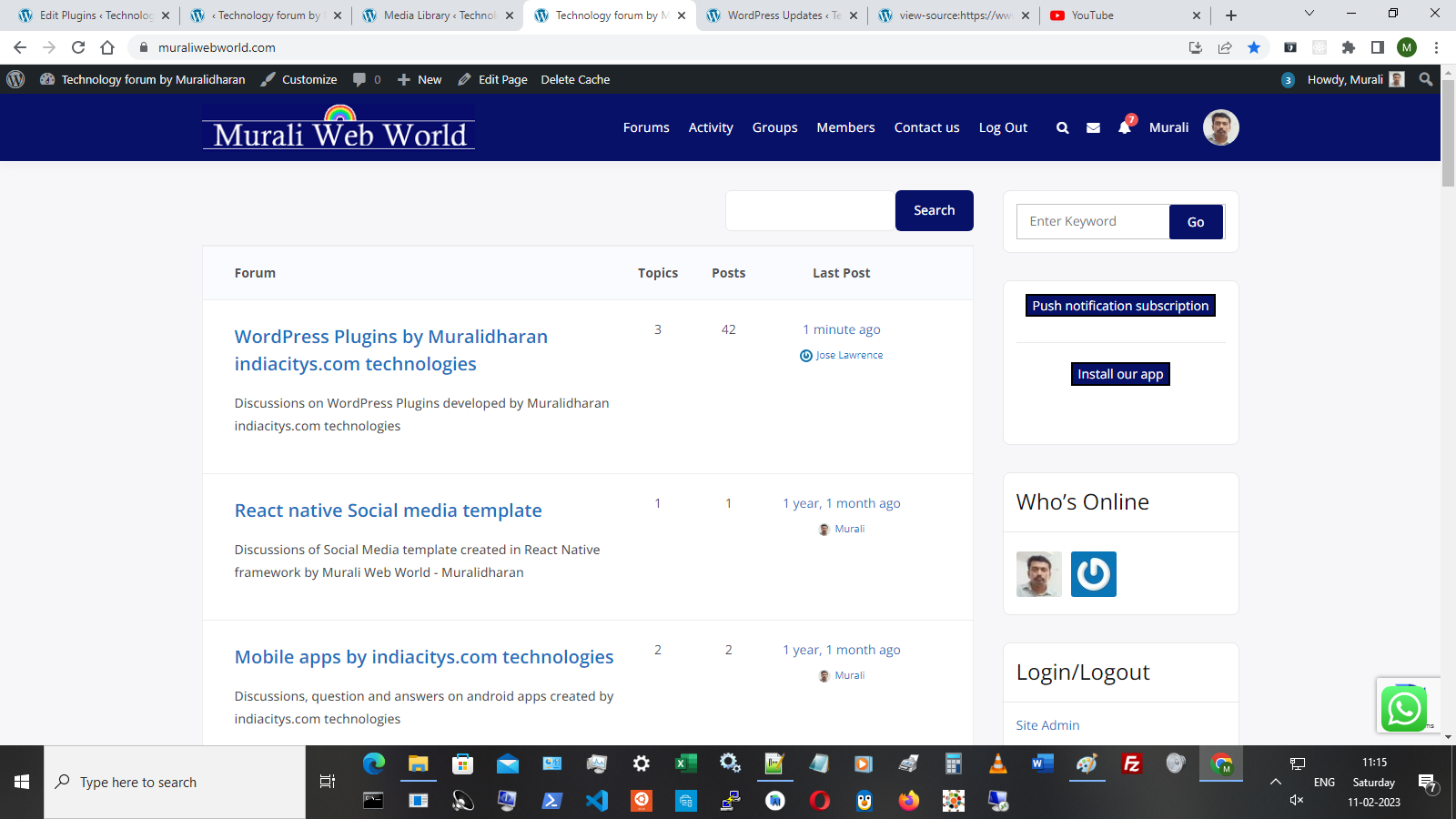Open a new browser tab
Image resolution: width=1456 pixels, height=819 pixels.
(1231, 15)
